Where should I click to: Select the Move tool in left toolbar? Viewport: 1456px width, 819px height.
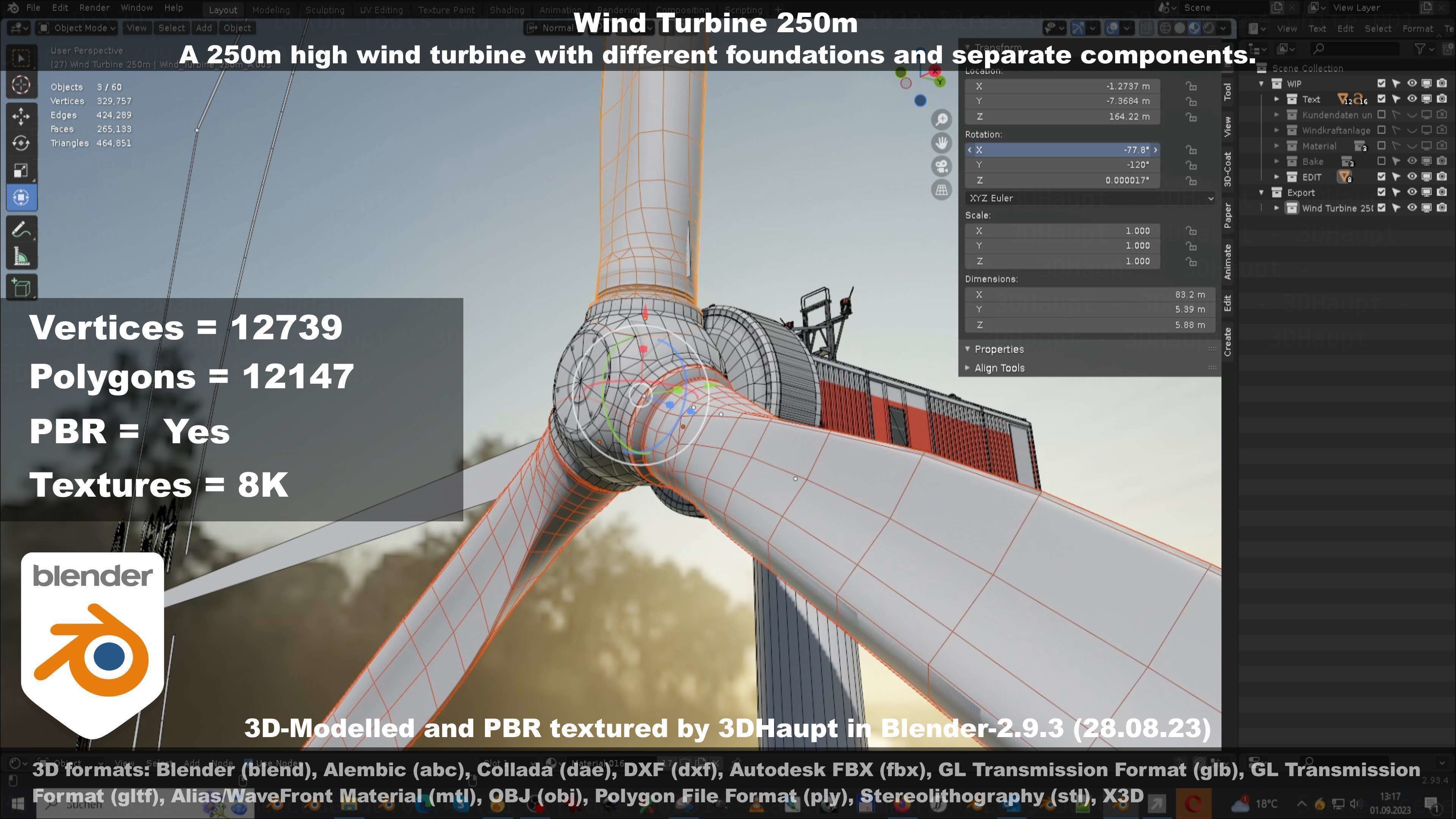[21, 116]
